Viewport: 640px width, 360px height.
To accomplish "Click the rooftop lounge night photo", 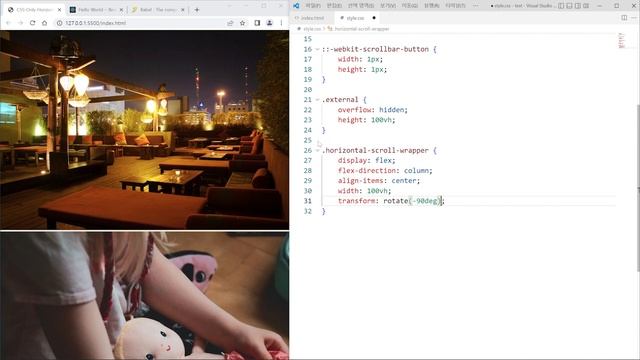I will coord(144,130).
